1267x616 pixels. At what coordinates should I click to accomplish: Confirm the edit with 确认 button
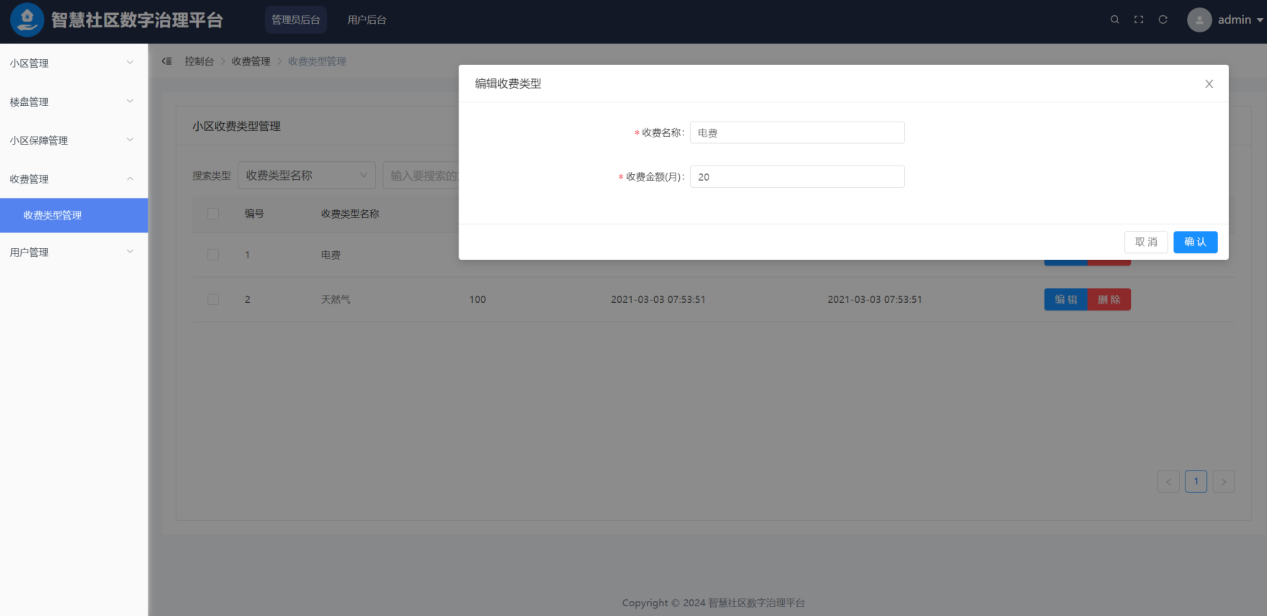coord(1195,242)
